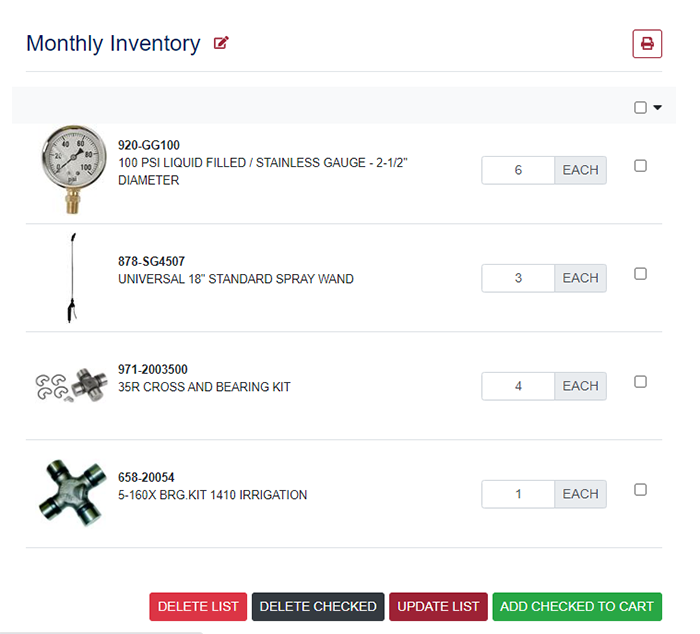The height and width of the screenshot is (634, 700).
Task: Tick the 658-20054 bearing kit checkbox
Action: [641, 490]
